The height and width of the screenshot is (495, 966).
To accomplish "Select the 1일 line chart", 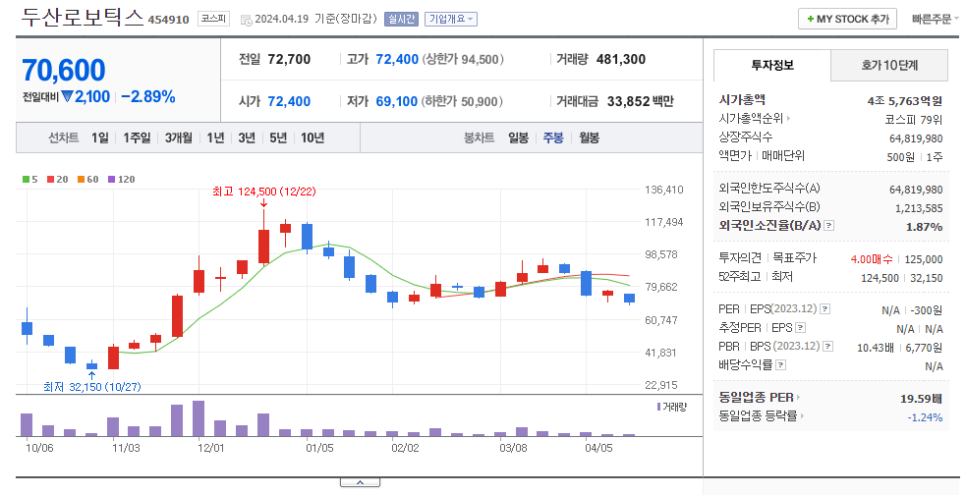I will pos(100,138).
